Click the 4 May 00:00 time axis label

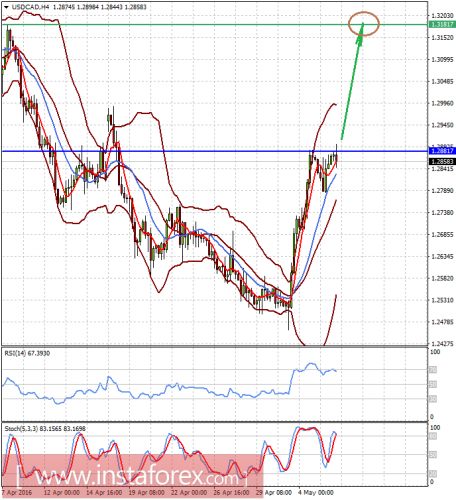tap(316, 493)
